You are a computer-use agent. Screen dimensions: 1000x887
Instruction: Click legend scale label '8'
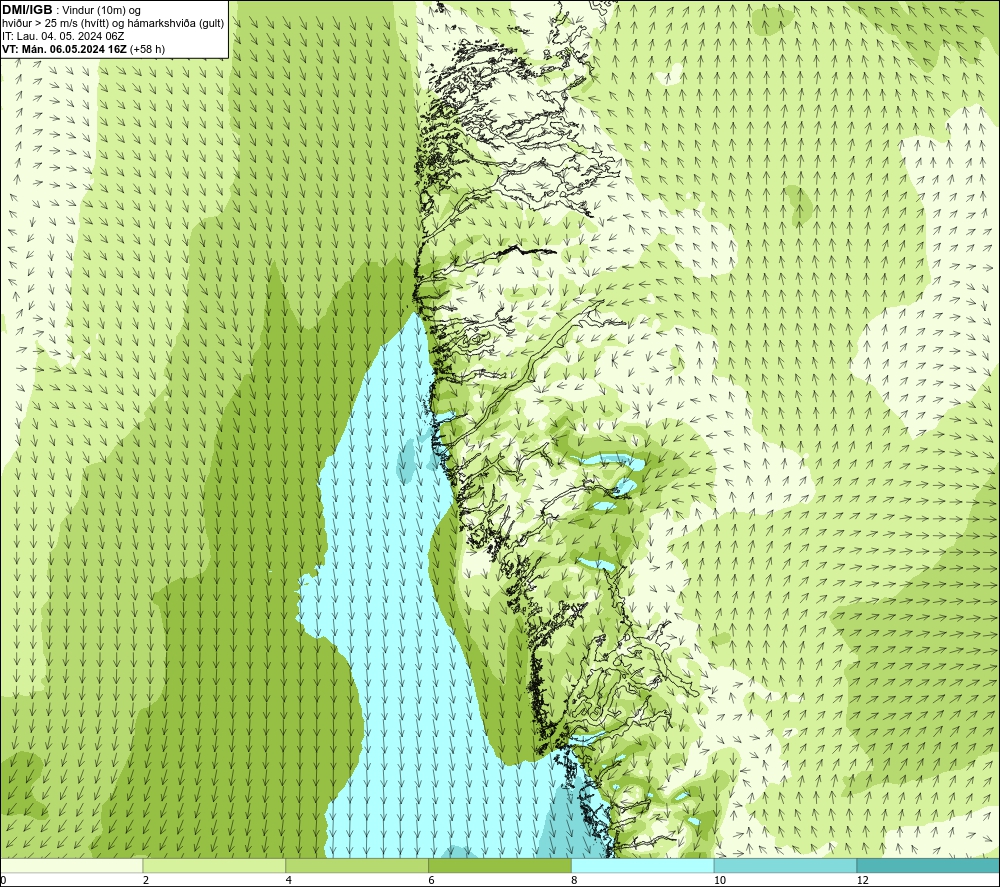[575, 881]
